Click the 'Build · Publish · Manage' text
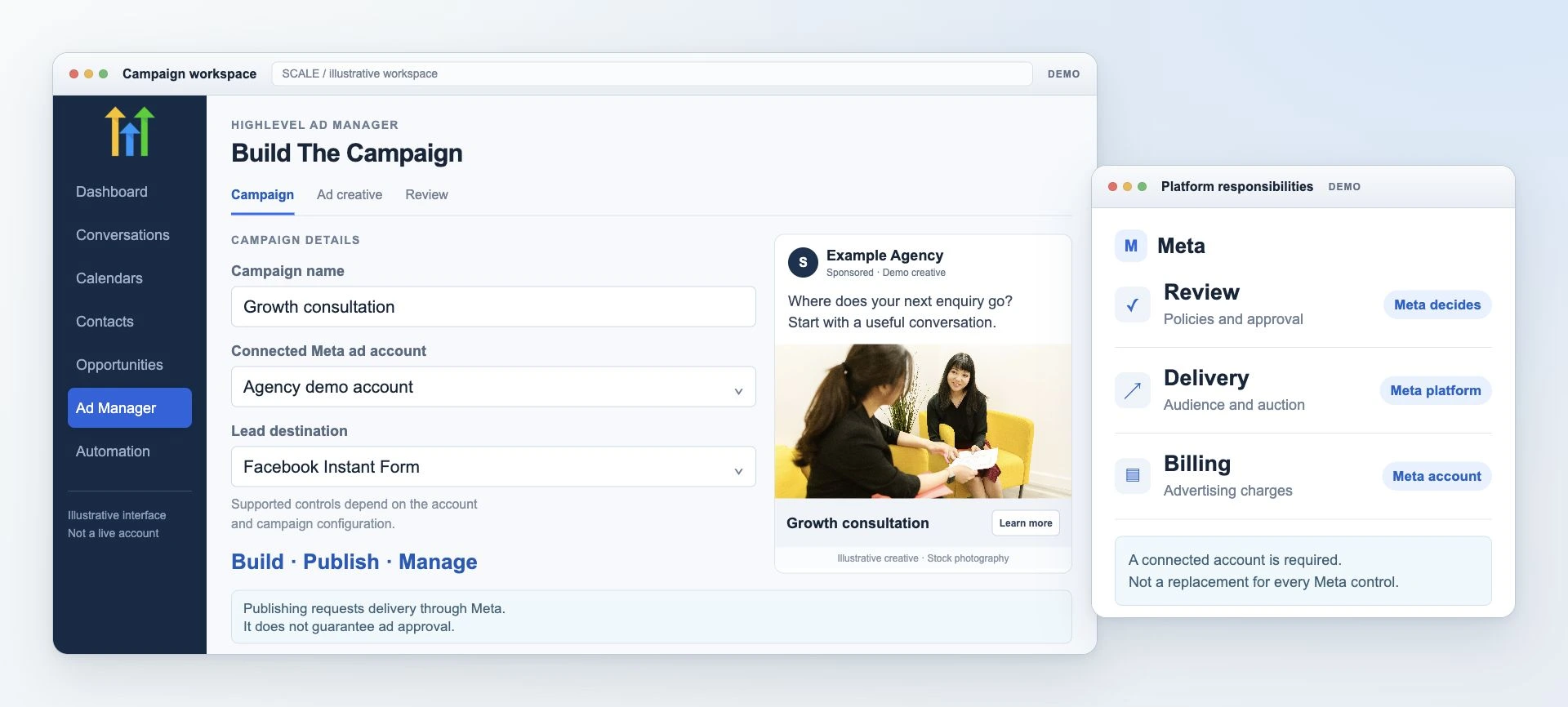The image size is (1568, 707). pyautogui.click(x=354, y=562)
